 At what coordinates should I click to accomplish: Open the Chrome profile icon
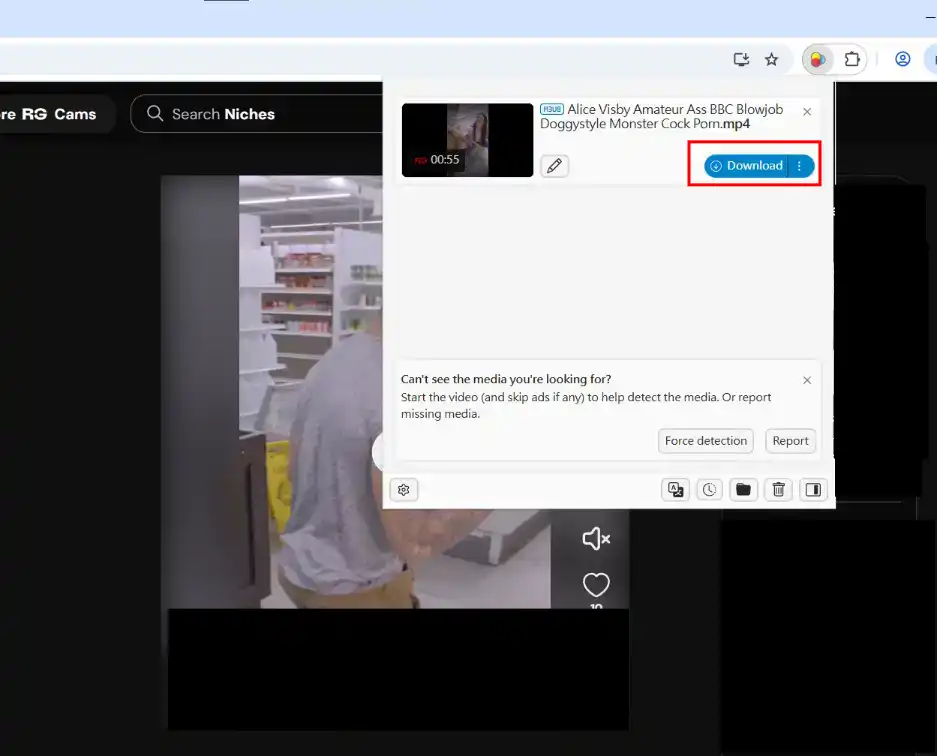coord(902,59)
